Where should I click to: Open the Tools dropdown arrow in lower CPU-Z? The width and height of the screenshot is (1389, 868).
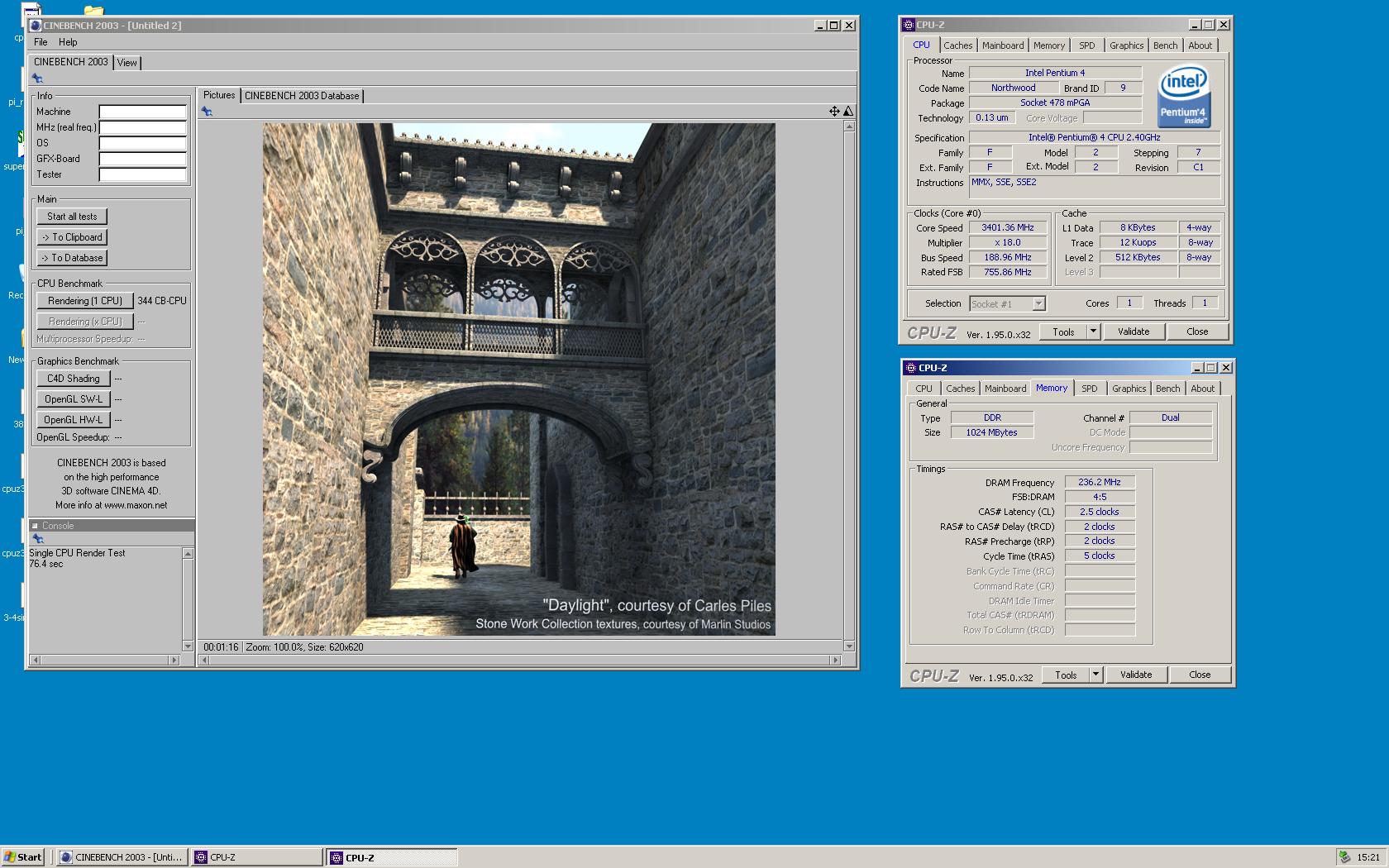[1095, 675]
